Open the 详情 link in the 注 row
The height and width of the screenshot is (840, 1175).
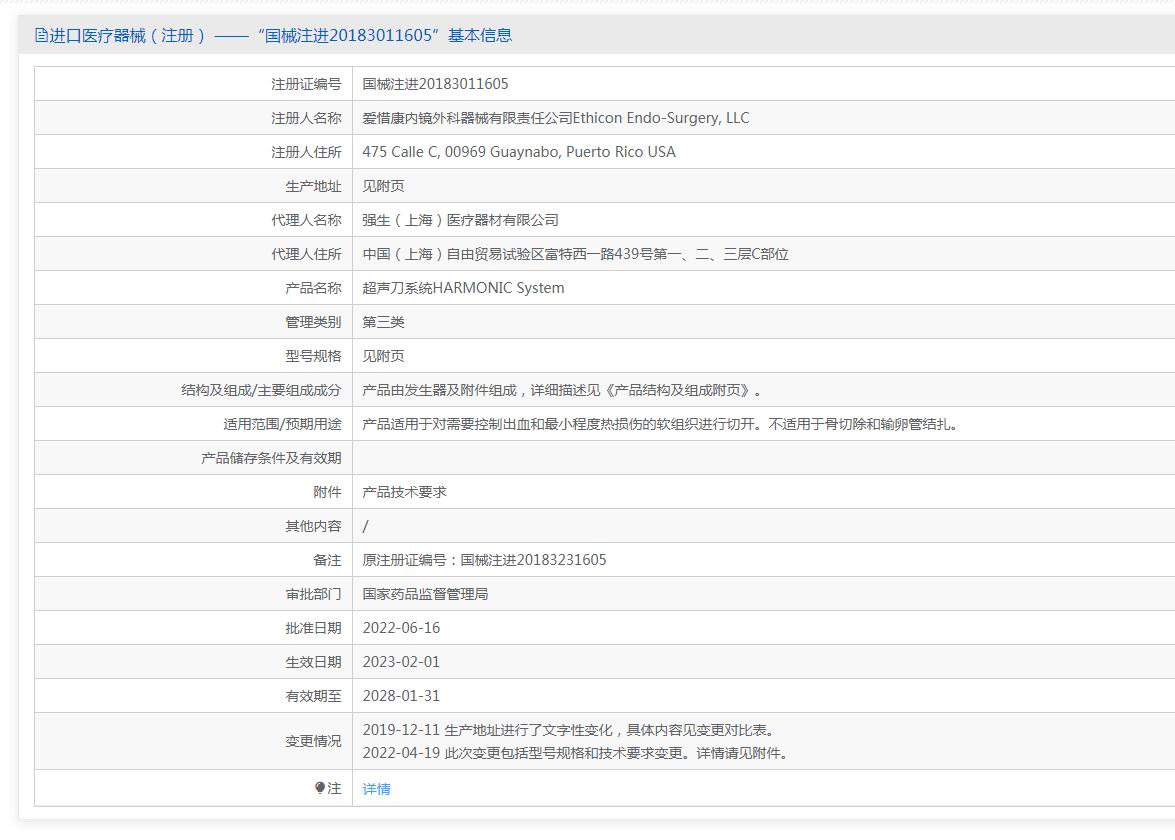click(x=376, y=788)
